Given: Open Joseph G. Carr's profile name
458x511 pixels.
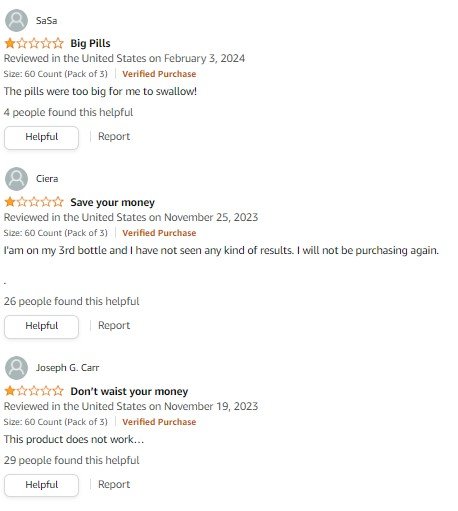Looking at the screenshot, I should tap(67, 368).
